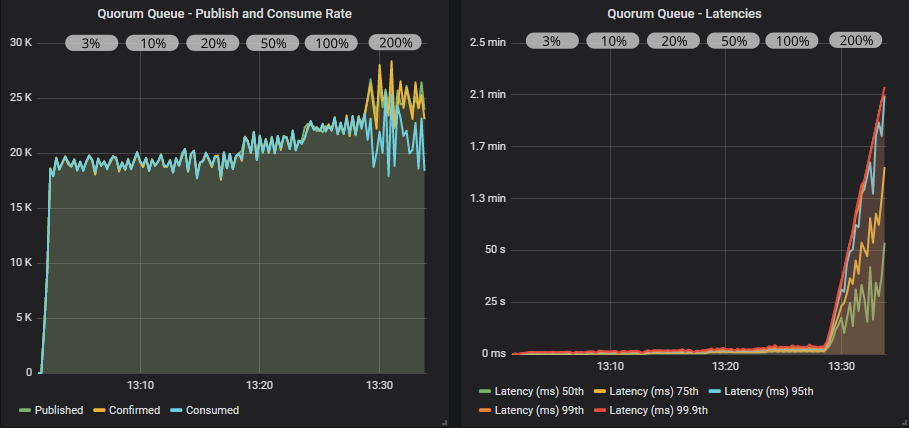
Task: Click the 3% marker in the Publish Rate panel
Action: pyautogui.click(x=91, y=42)
